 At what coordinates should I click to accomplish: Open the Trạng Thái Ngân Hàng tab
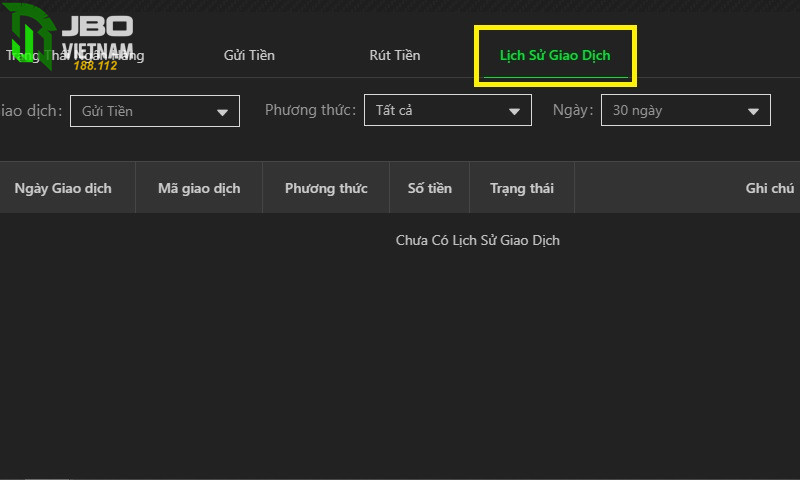(75, 55)
